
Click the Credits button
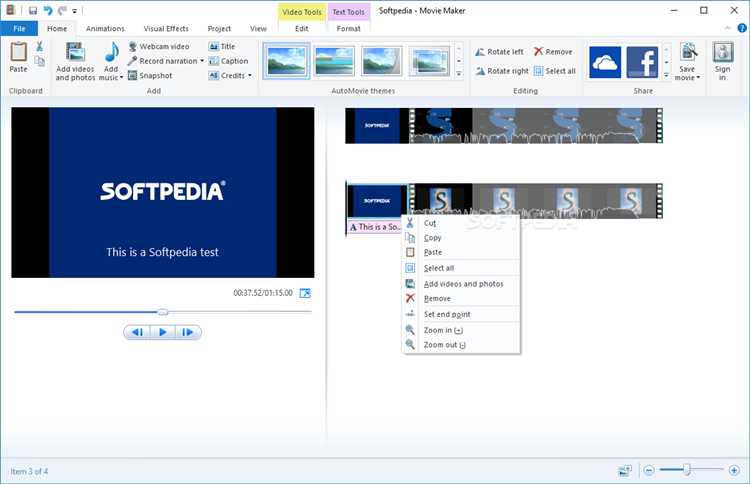point(227,76)
